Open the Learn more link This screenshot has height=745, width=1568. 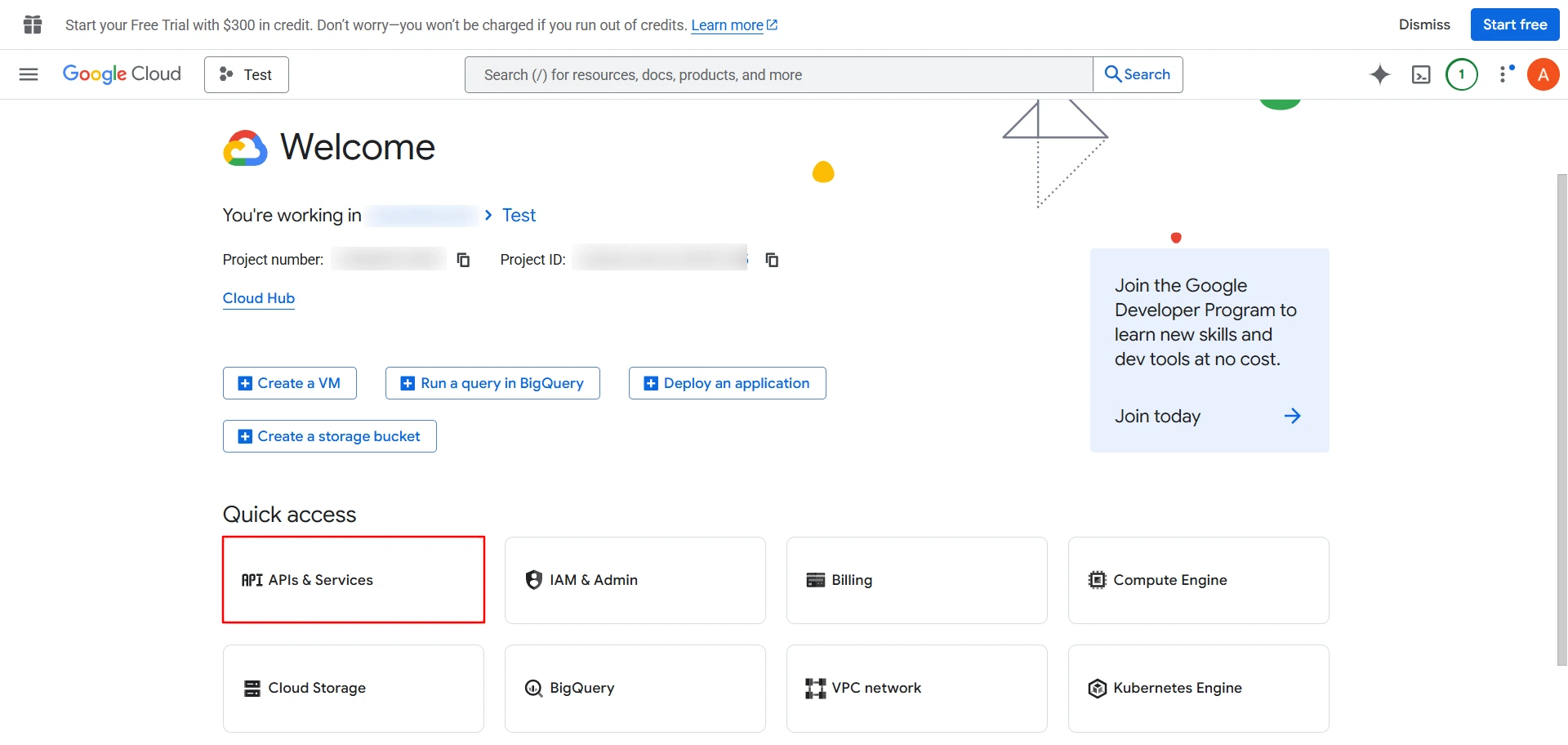728,25
